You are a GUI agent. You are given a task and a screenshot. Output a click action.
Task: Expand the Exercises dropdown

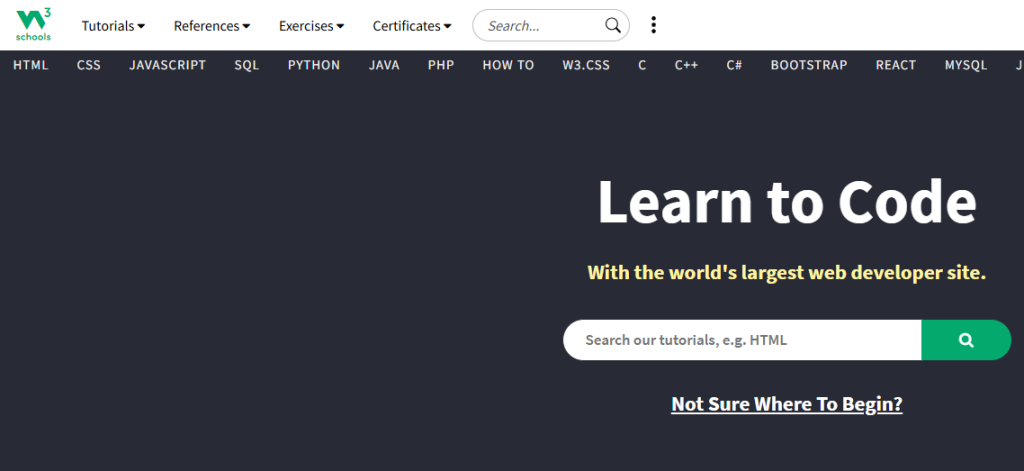tap(312, 26)
